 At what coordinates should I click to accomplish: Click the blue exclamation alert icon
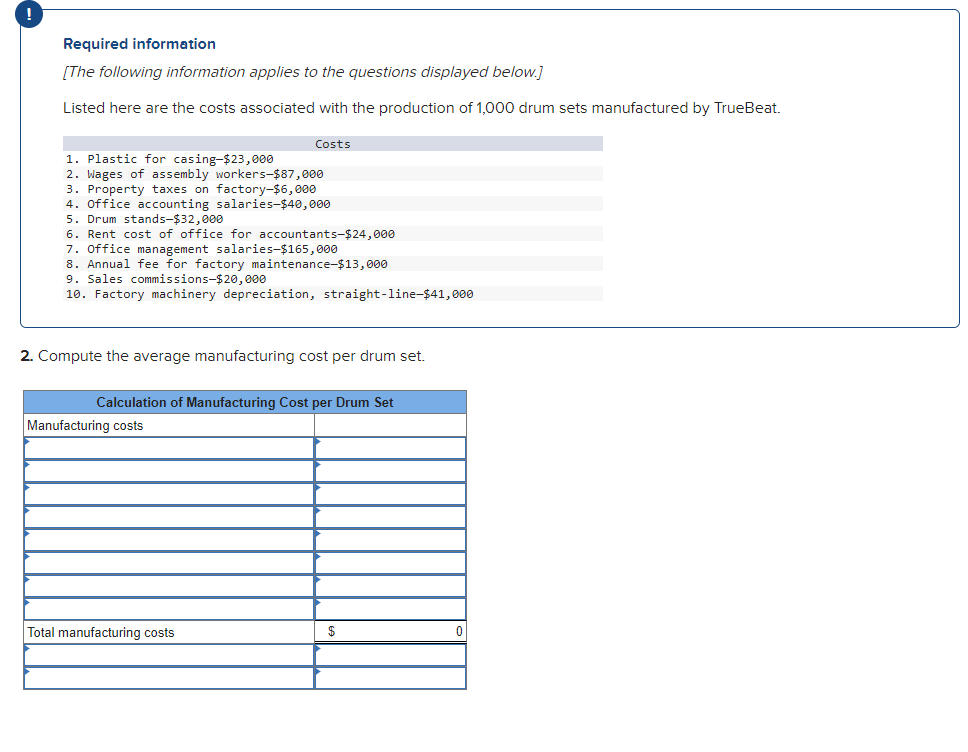28,14
